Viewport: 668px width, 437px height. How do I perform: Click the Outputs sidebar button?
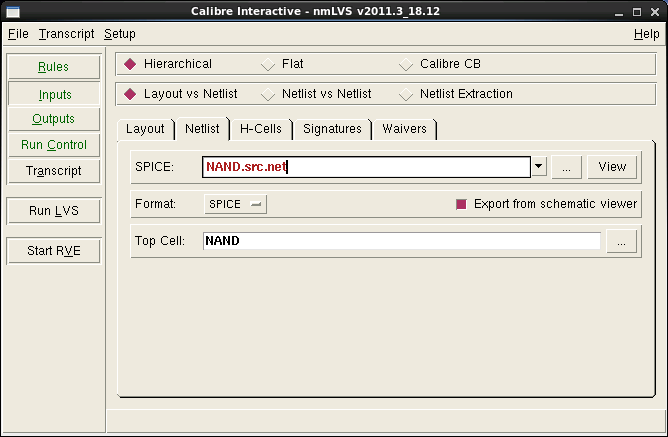pos(54,118)
